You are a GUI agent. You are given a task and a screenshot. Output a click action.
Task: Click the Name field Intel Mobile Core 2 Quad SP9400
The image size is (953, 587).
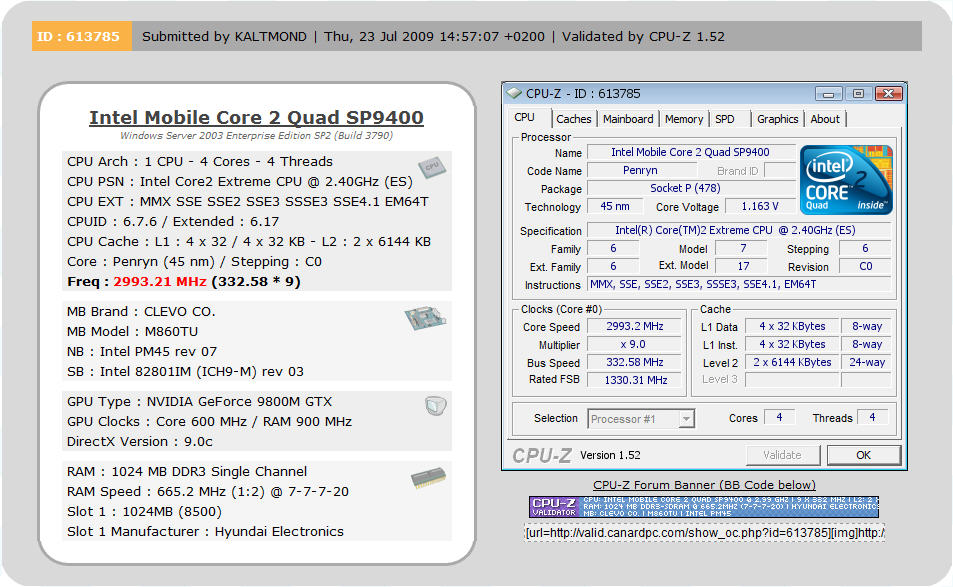pyautogui.click(x=690, y=152)
